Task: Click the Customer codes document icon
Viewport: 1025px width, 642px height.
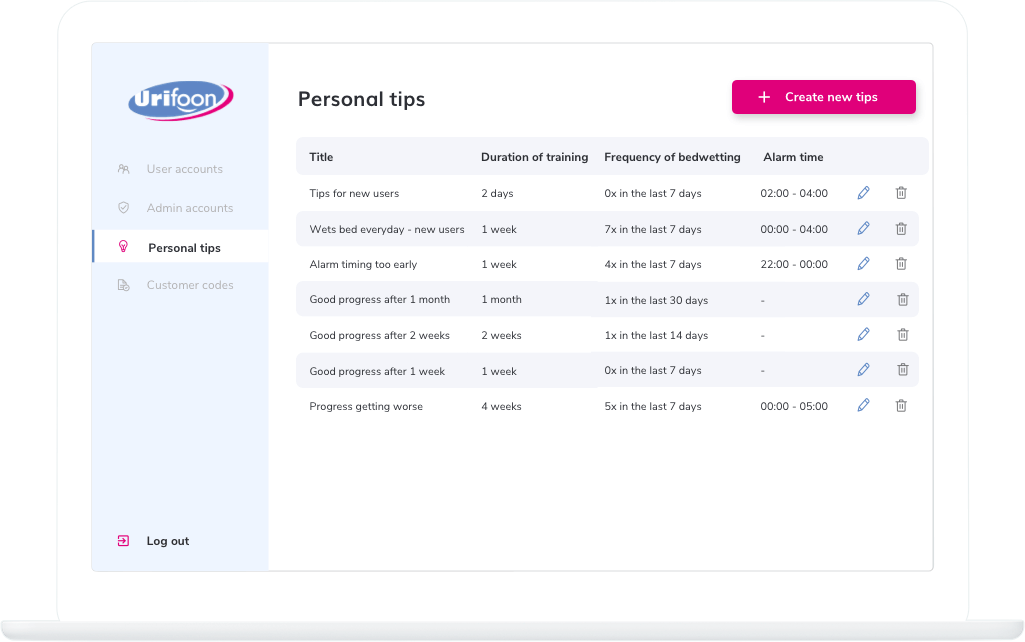Action: [x=124, y=285]
